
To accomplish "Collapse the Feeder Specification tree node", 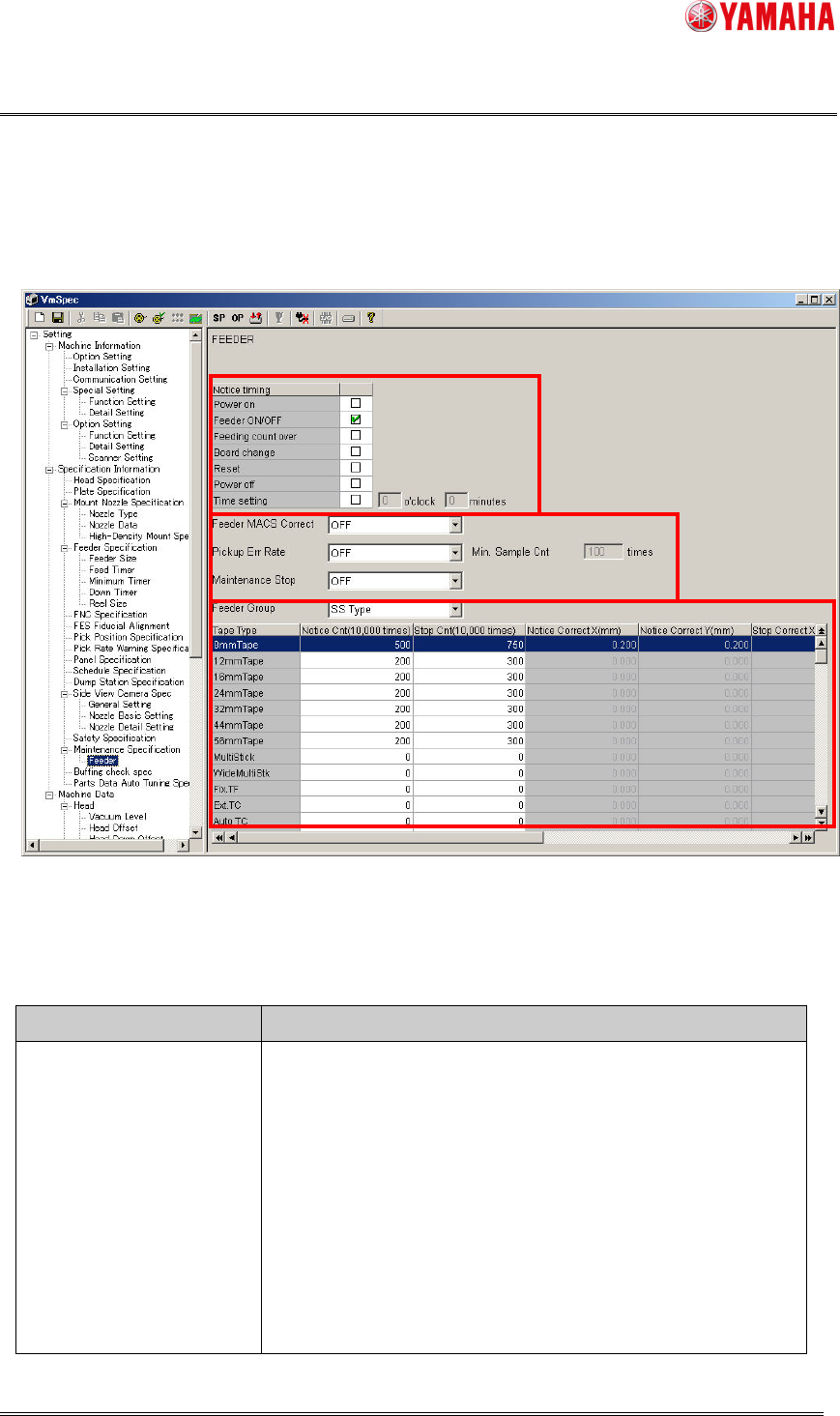I will tap(65, 547).
